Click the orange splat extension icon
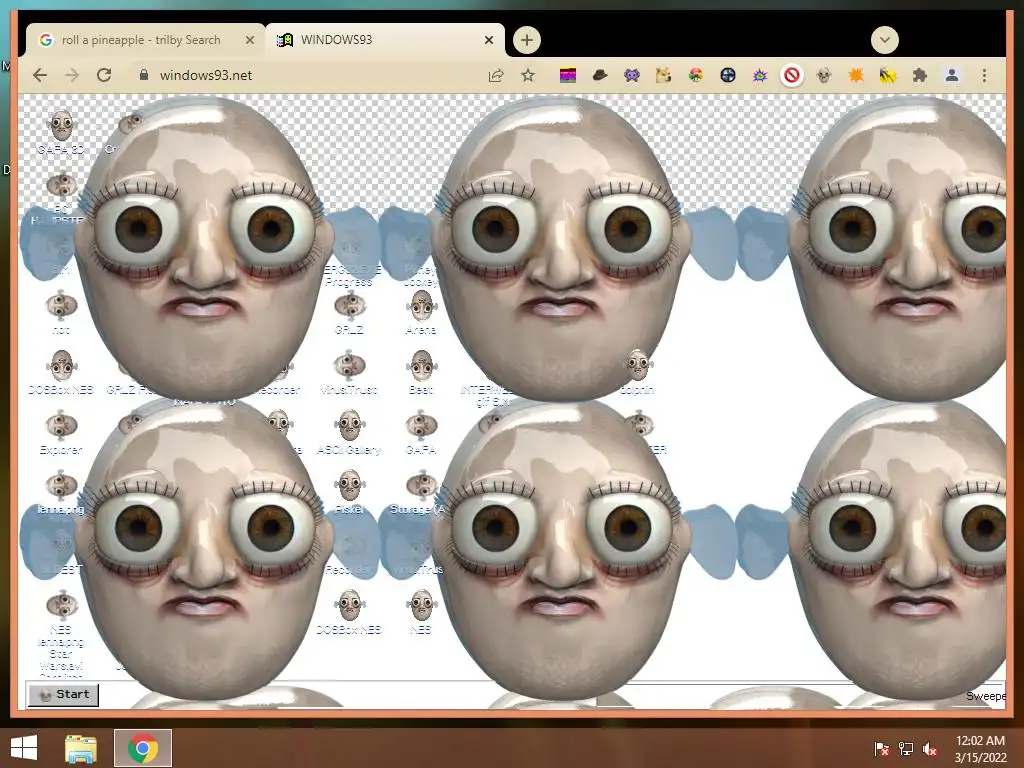 [856, 75]
